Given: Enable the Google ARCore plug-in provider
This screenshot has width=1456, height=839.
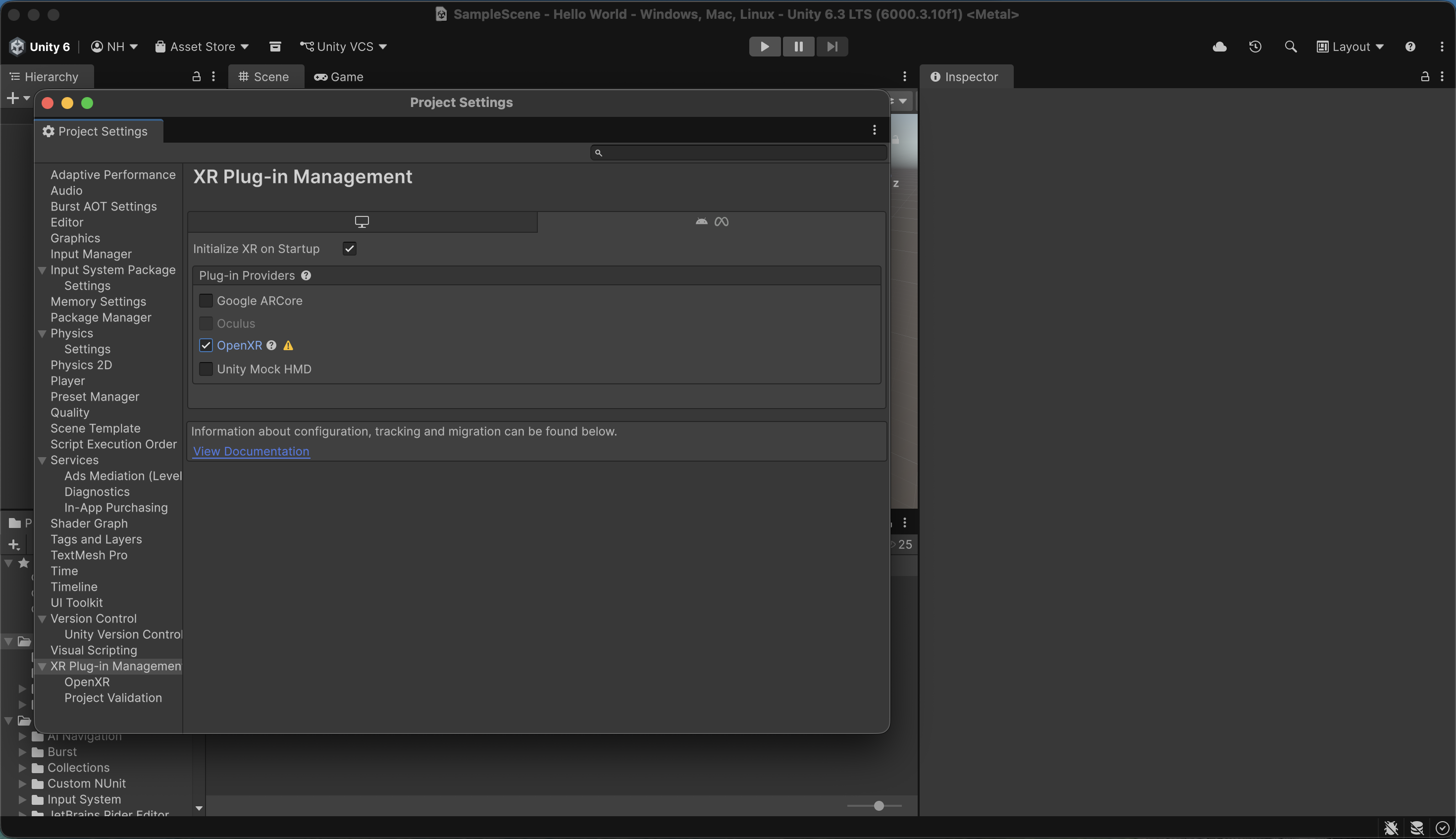Looking at the screenshot, I should coord(206,300).
